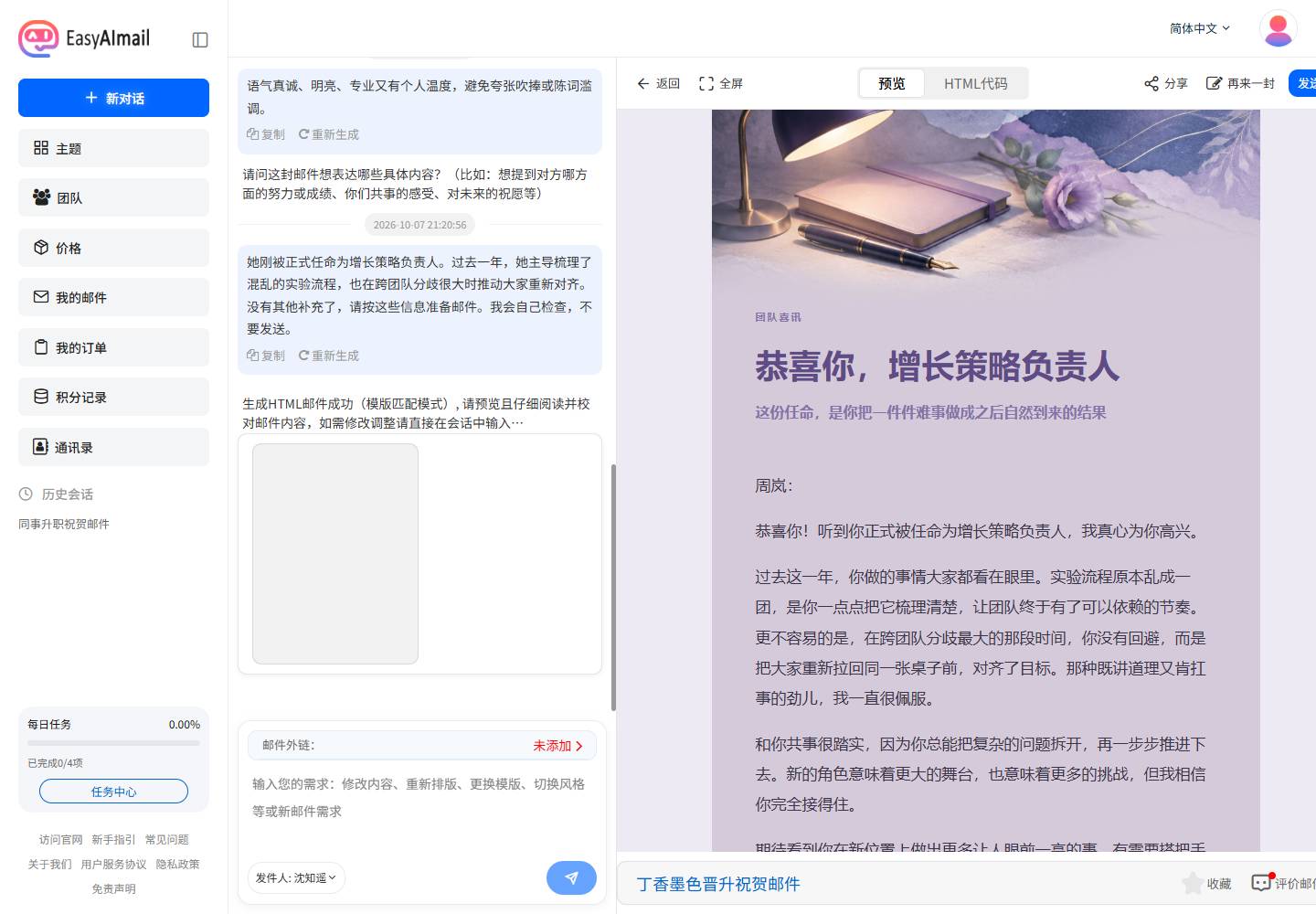The image size is (1316, 914).
Task: Open 我的订单 orders page
Action: click(113, 347)
